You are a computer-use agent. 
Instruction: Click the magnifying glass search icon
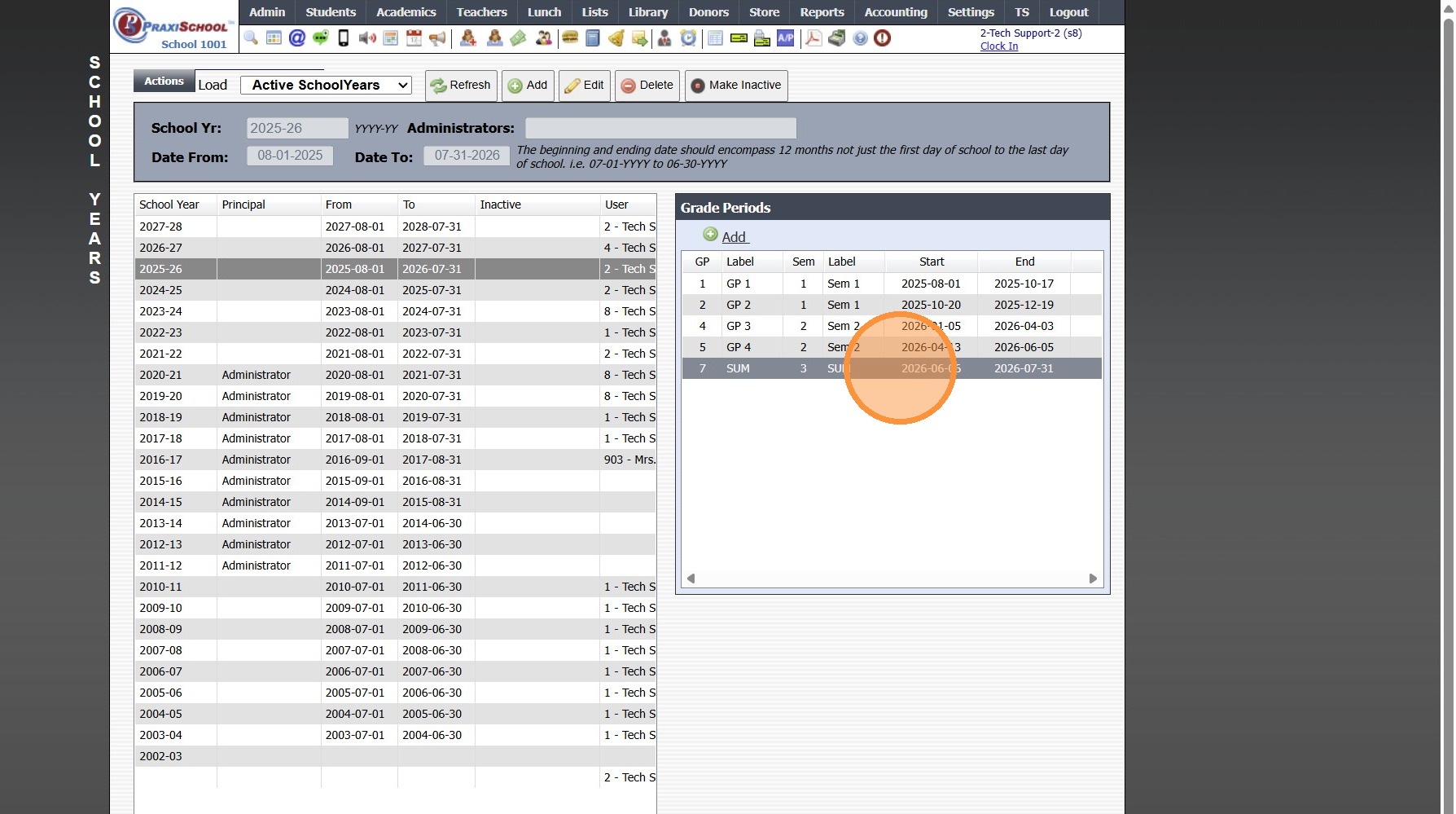coord(251,38)
